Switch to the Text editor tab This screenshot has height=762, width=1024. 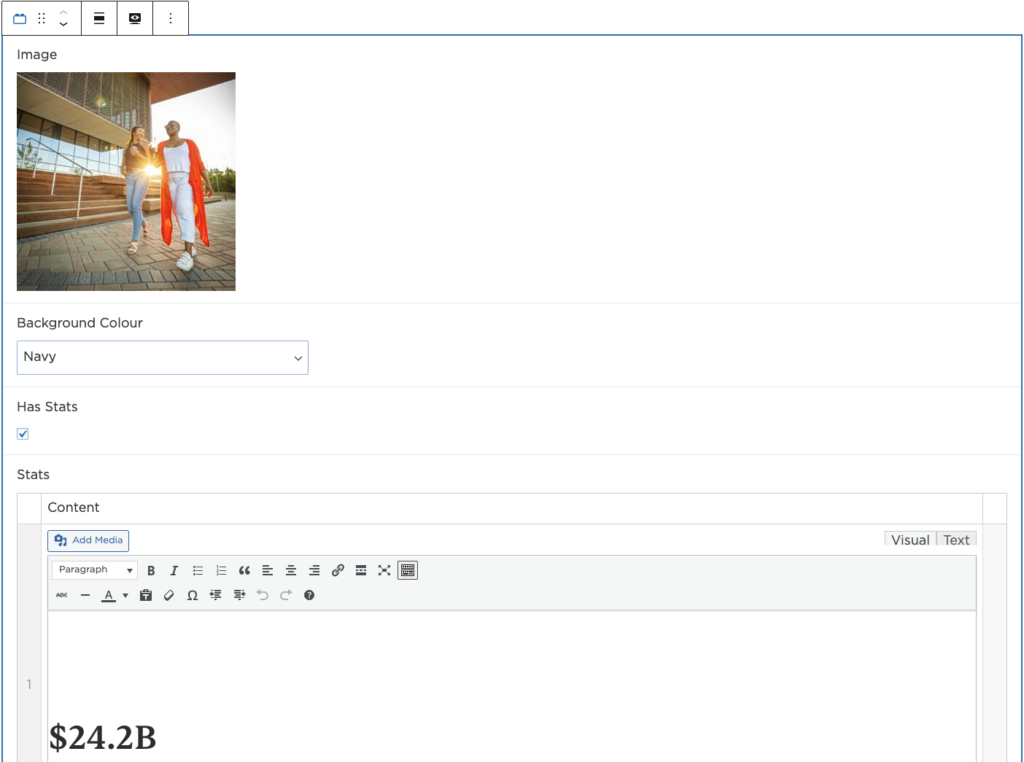956,540
